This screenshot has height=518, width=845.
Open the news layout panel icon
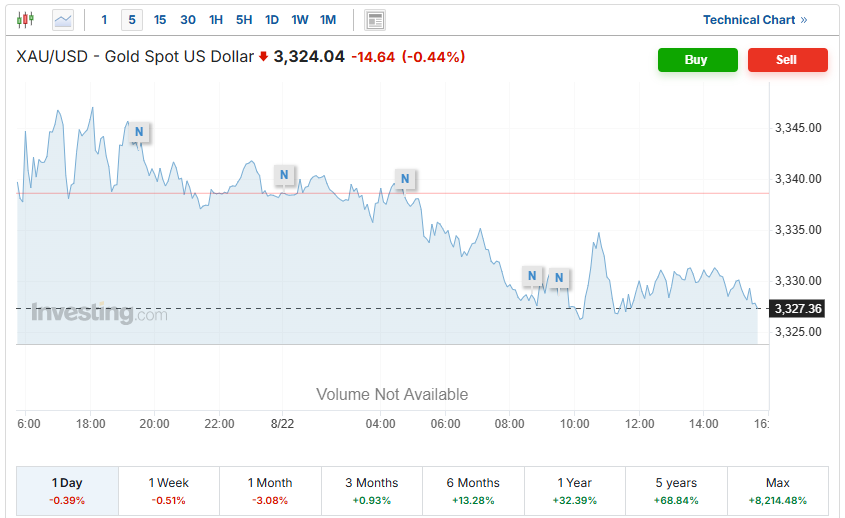[x=375, y=20]
